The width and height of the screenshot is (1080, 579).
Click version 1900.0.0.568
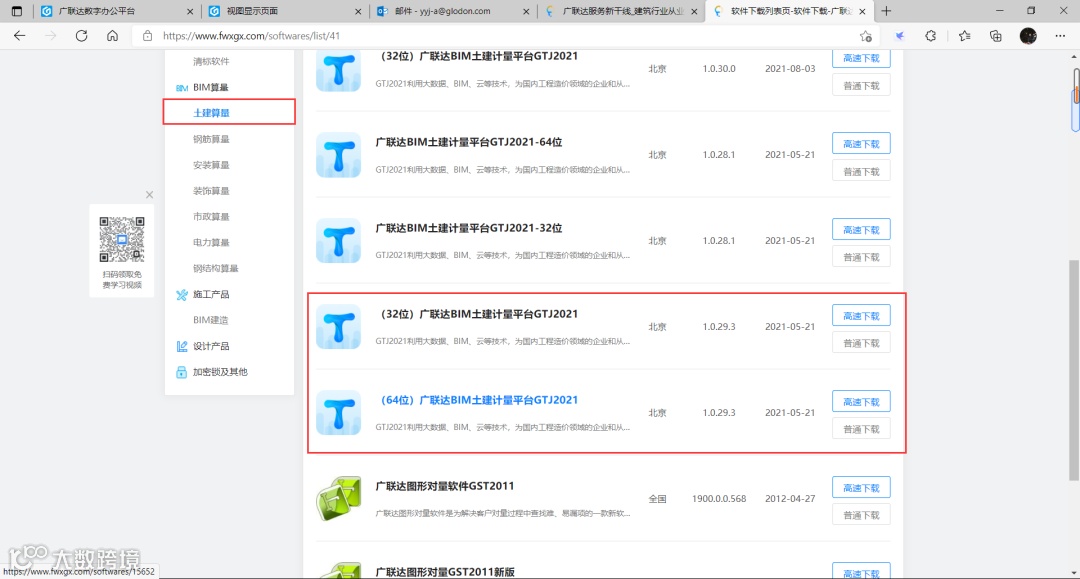[719, 498]
